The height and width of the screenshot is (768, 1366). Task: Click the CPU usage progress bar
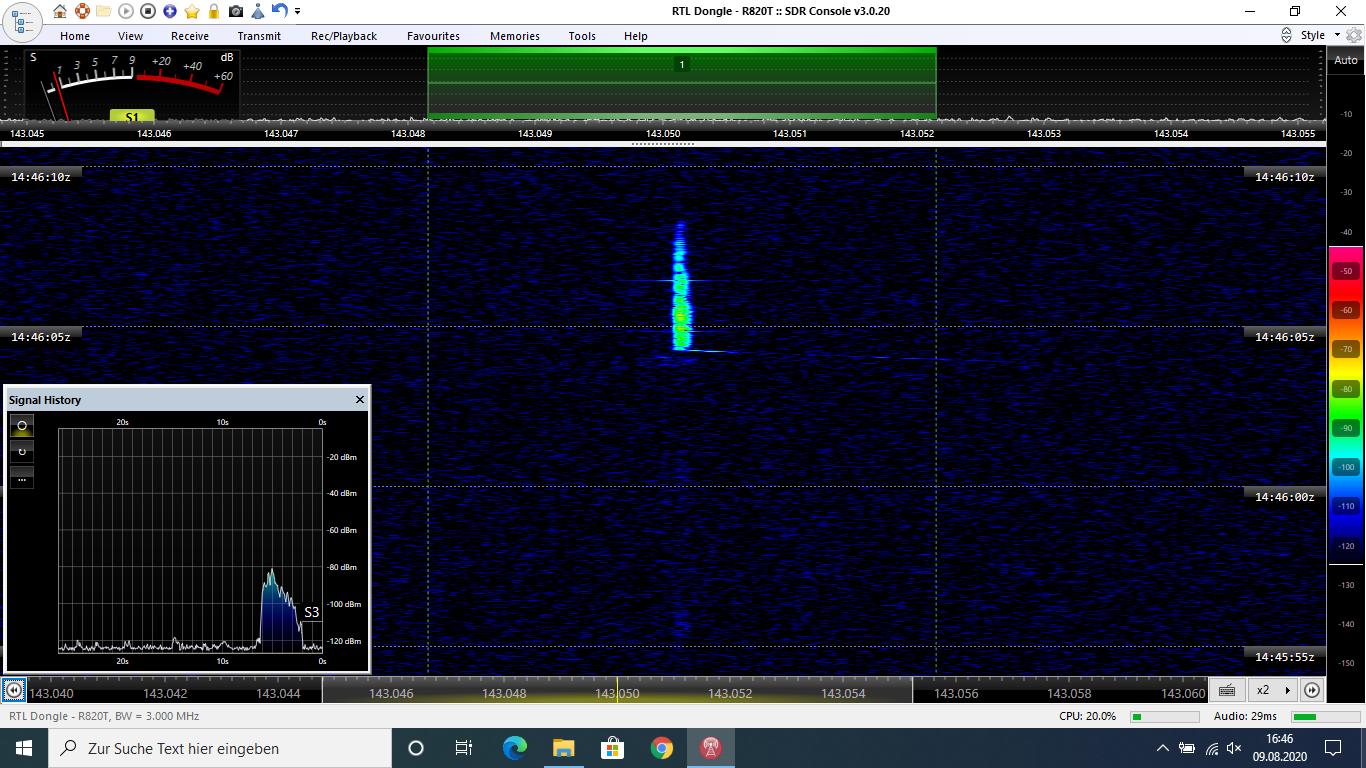pyautogui.click(x=1164, y=716)
